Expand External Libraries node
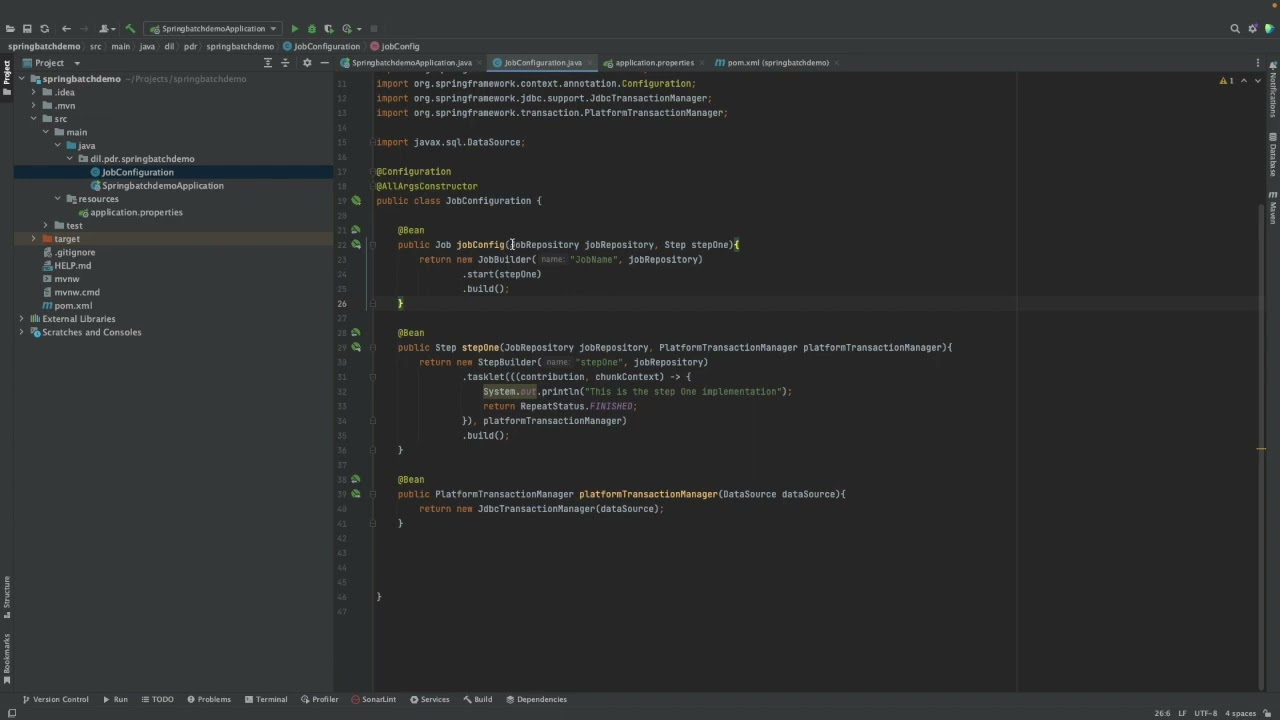Screen dimensions: 1280x720 click(x=22, y=319)
